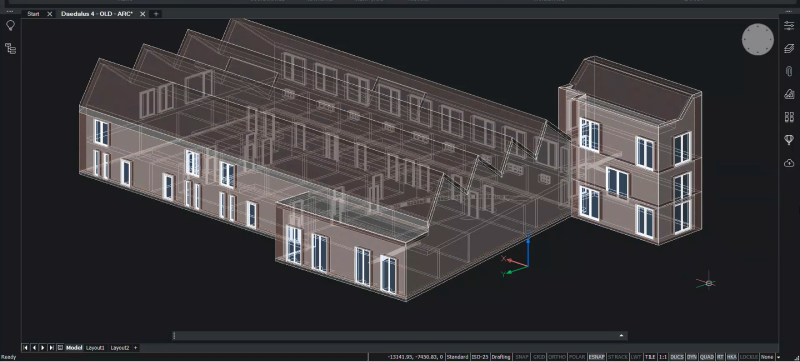This screenshot has width=800, height=362.
Task: Open the status bar options arrow
Action: [x=778, y=357]
